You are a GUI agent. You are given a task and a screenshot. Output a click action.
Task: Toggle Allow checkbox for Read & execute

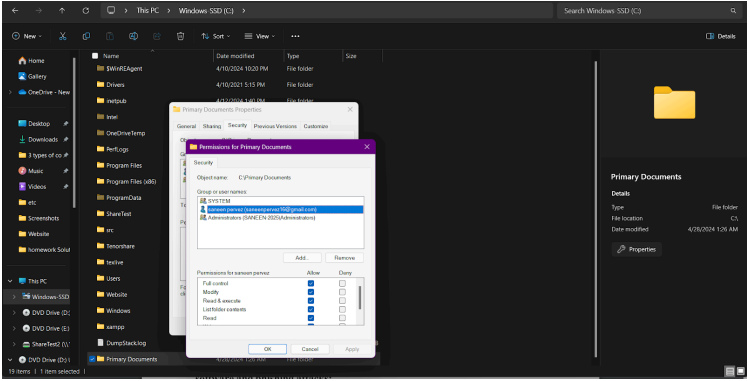tap(311, 301)
